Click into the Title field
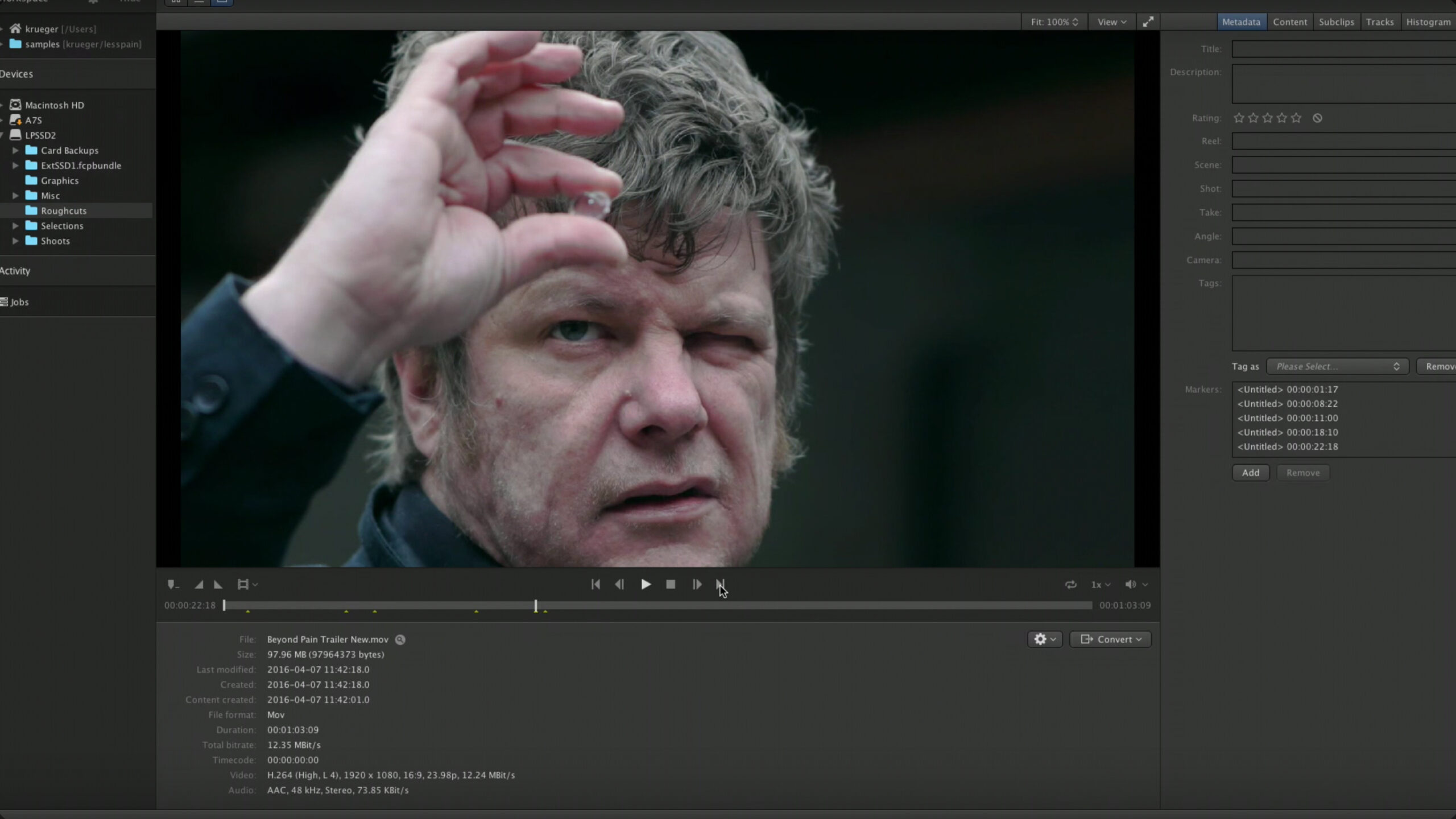The image size is (1456, 819). [x=1344, y=49]
